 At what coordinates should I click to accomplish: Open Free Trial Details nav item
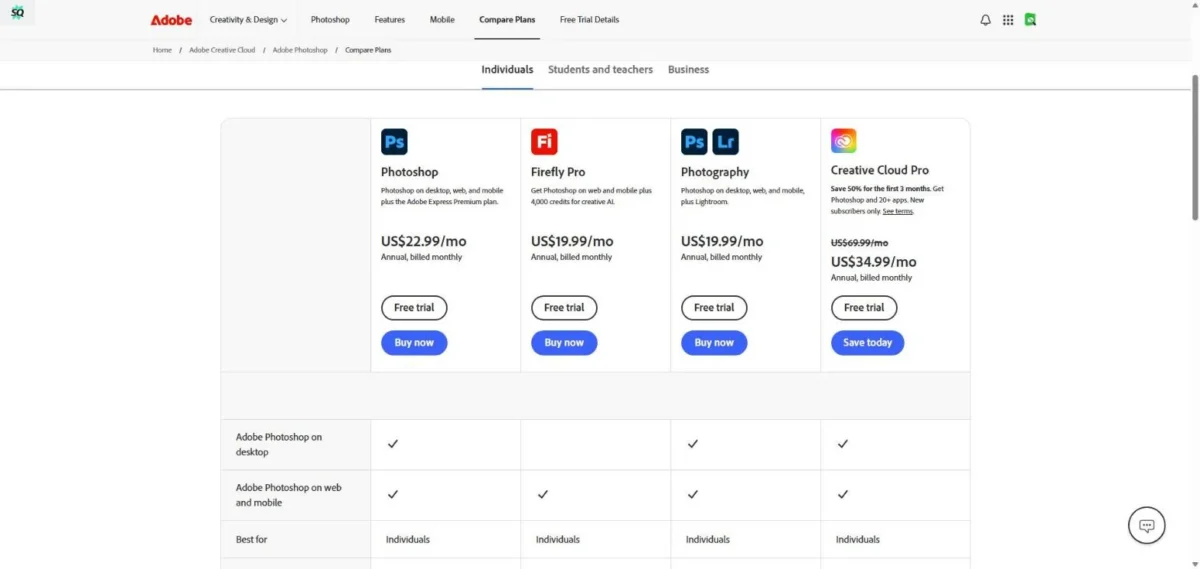coord(589,20)
